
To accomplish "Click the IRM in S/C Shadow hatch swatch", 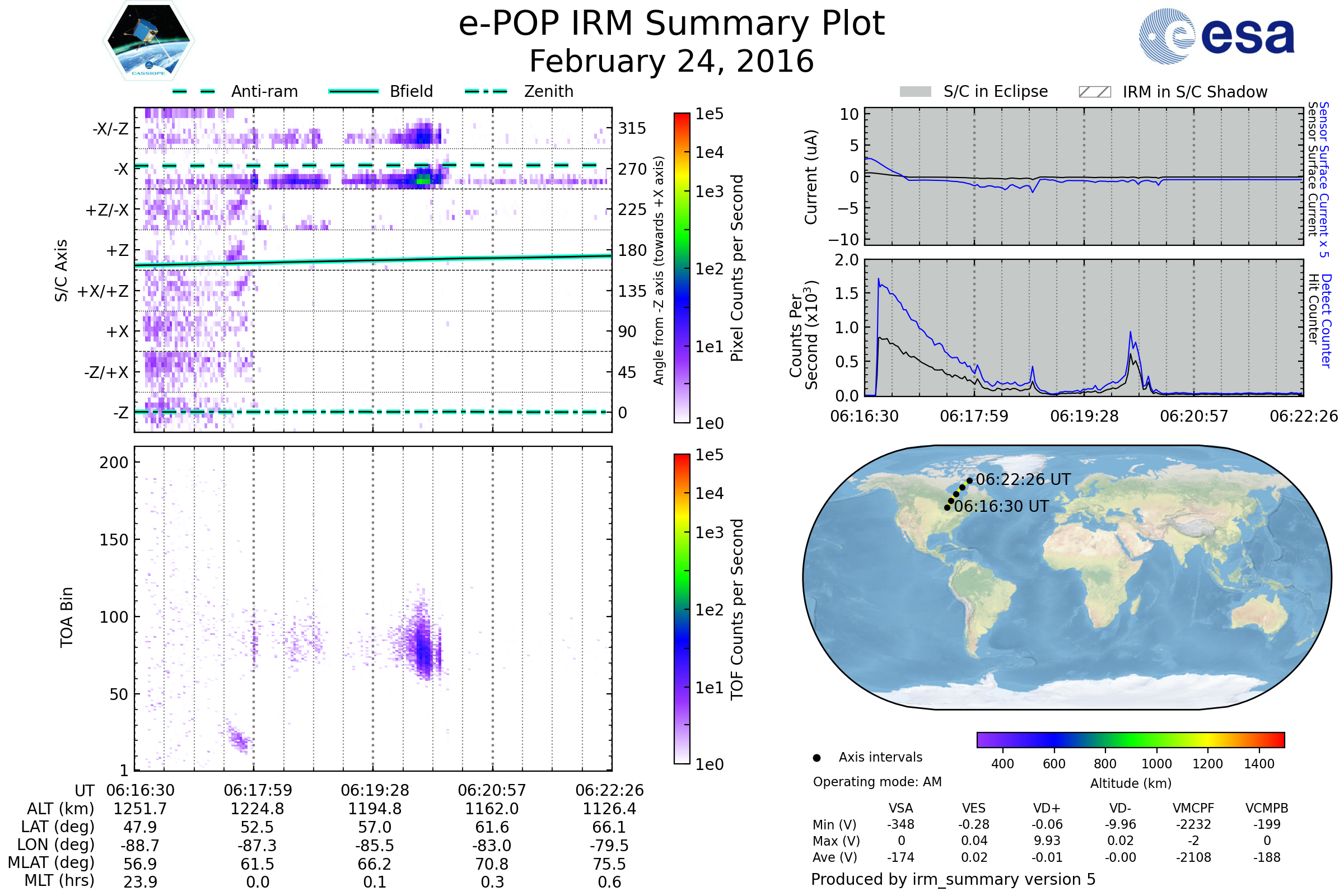I will click(1094, 92).
